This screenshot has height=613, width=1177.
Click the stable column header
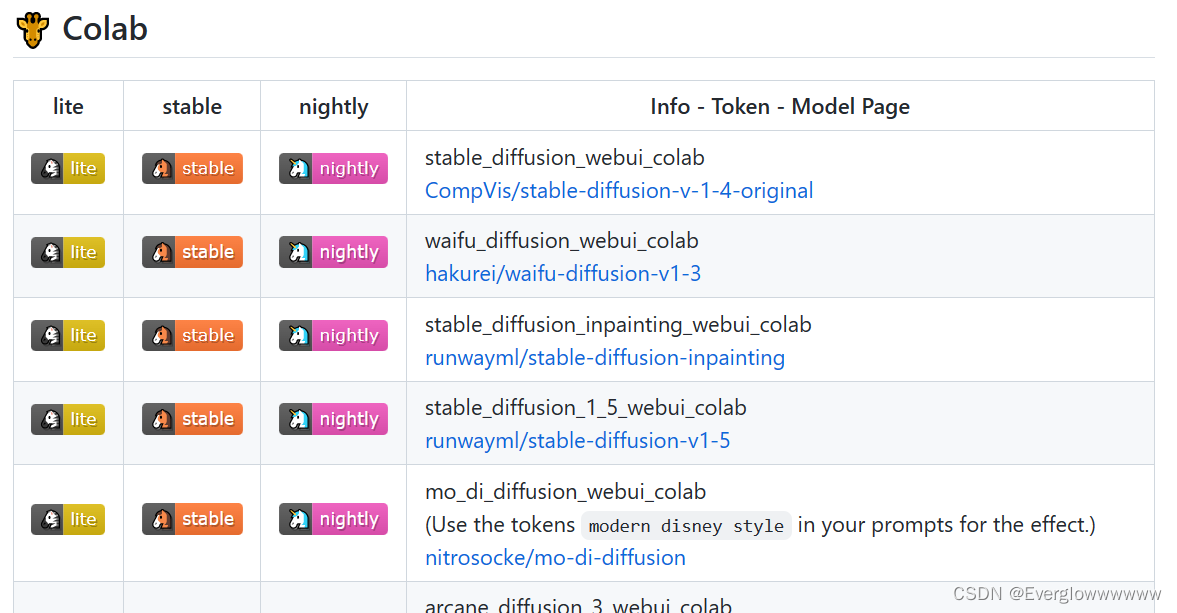pos(192,107)
